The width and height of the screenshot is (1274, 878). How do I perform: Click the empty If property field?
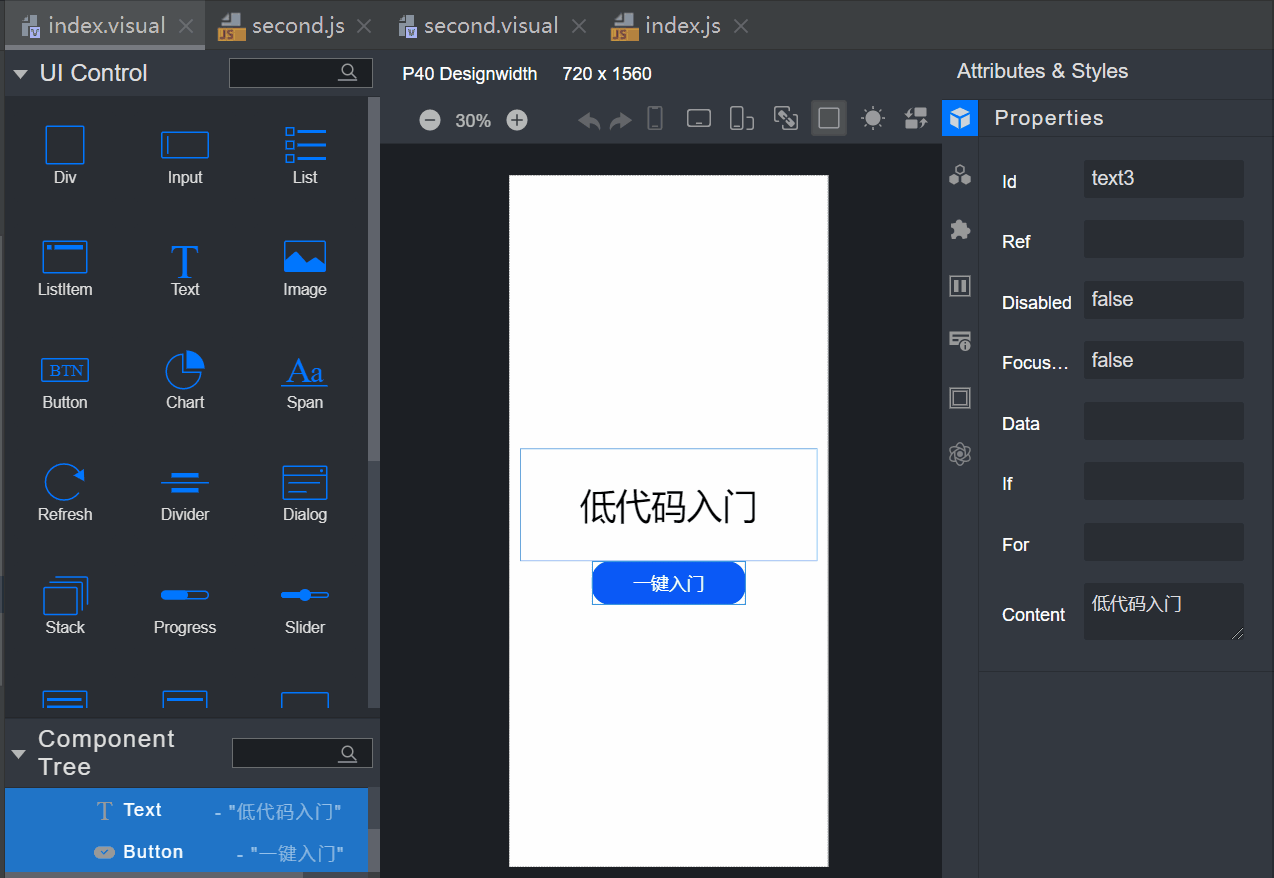click(1164, 481)
